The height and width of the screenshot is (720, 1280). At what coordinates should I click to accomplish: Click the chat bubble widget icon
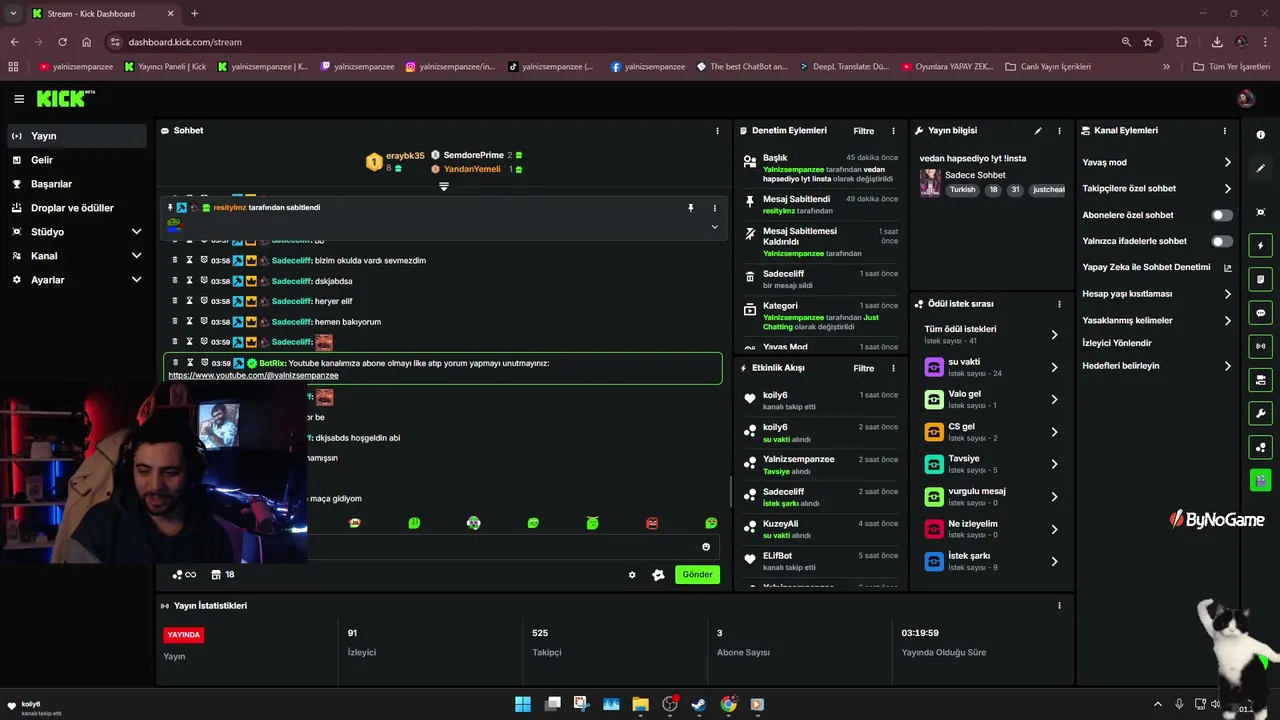1260,313
